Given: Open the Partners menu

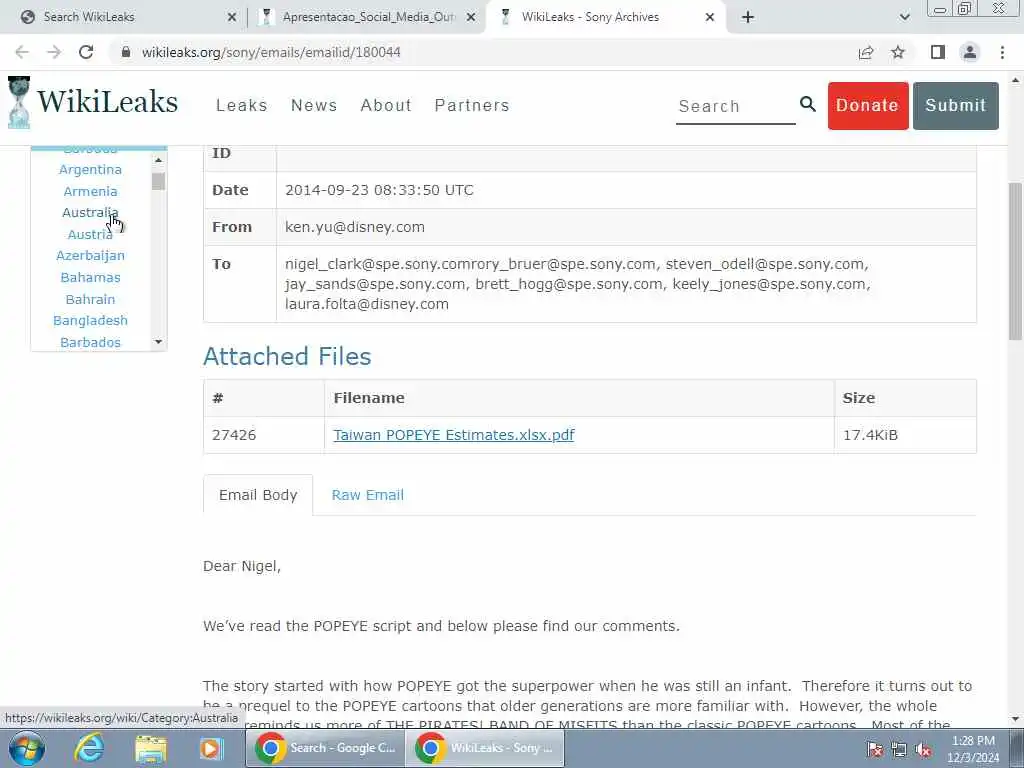Looking at the screenshot, I should (472, 105).
